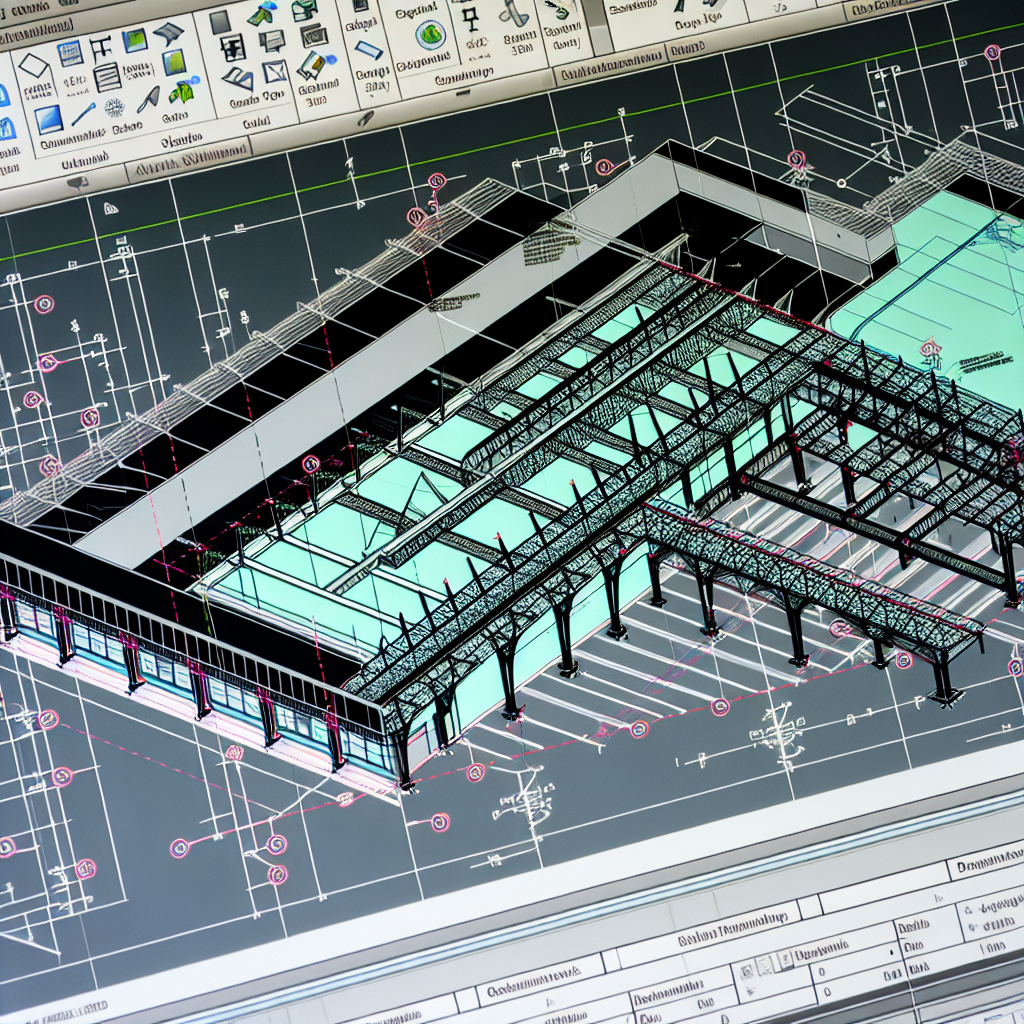The width and height of the screenshot is (1024, 1024).
Task: Select the blue diagonal pen tool icon
Action: tap(84, 114)
